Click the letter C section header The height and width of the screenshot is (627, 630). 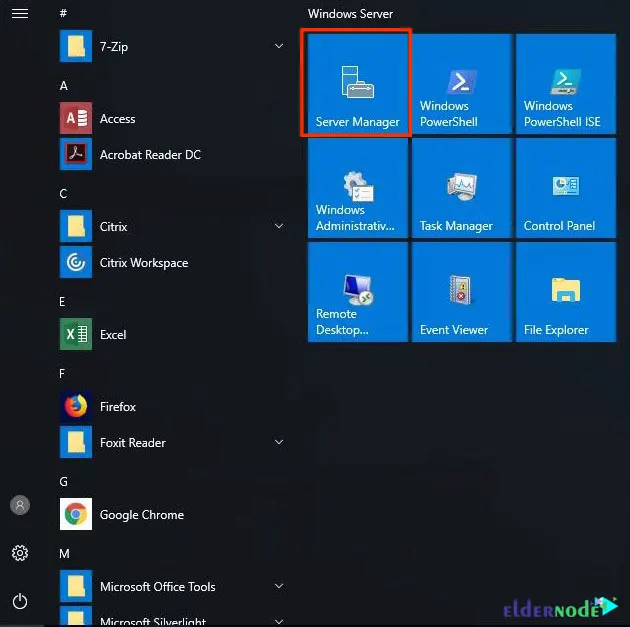pos(63,194)
